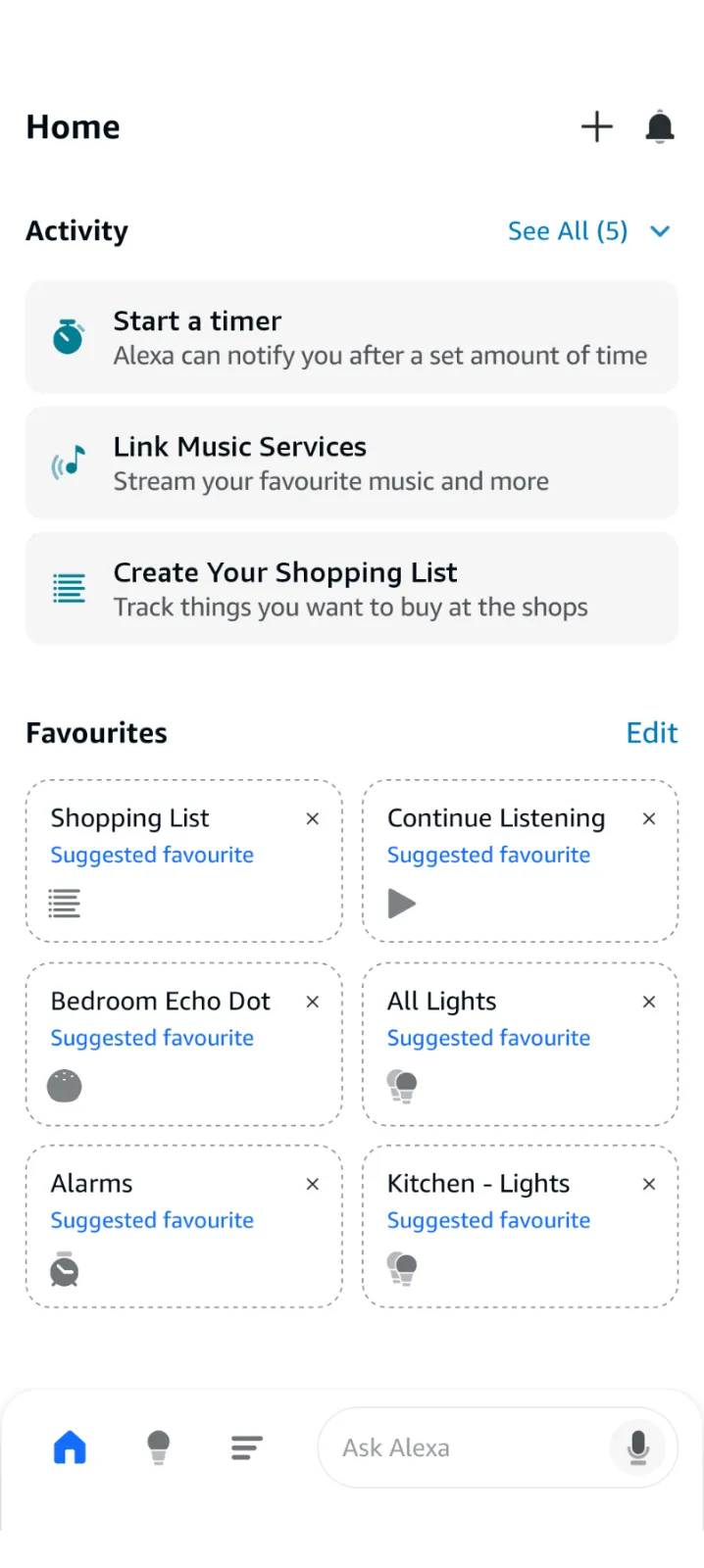This screenshot has width=704, height=1568.
Task: Tap the plus icon to add device
Action: (x=596, y=127)
